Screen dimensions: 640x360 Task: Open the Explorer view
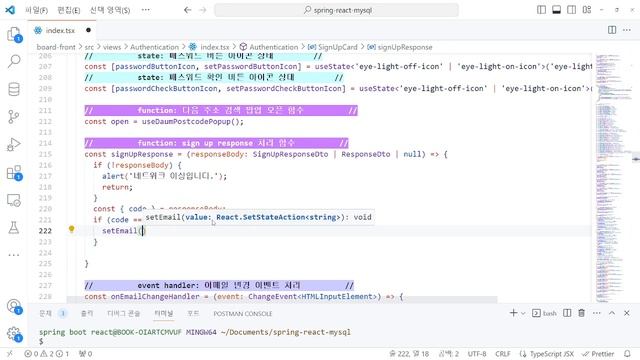[14, 34]
